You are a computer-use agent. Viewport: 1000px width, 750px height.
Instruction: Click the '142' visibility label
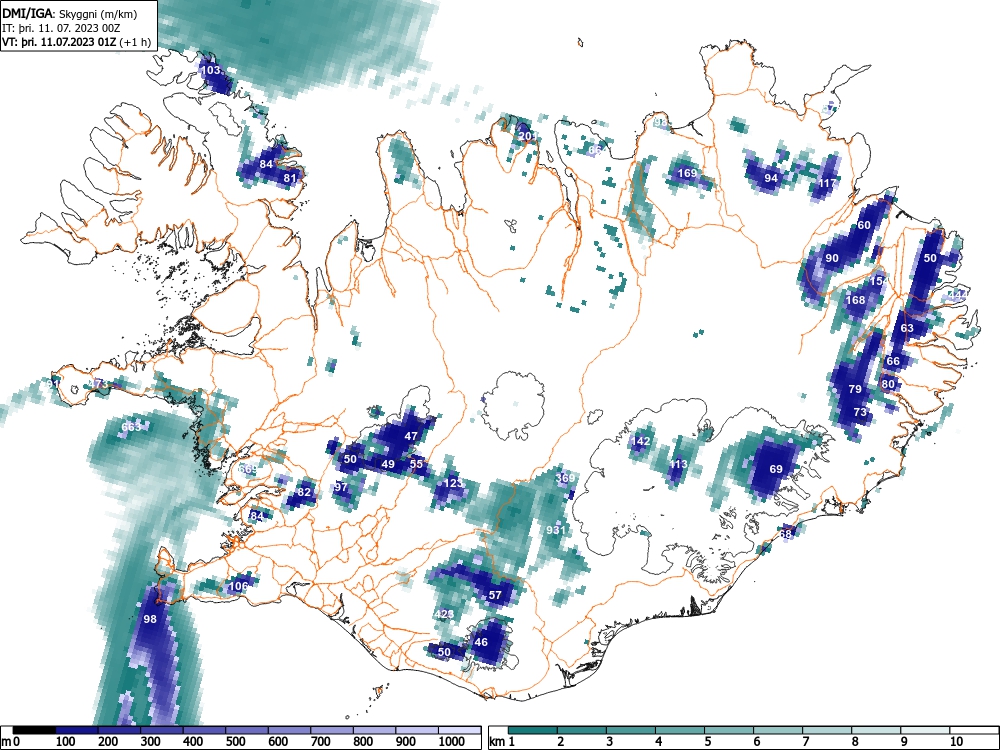(x=640, y=441)
